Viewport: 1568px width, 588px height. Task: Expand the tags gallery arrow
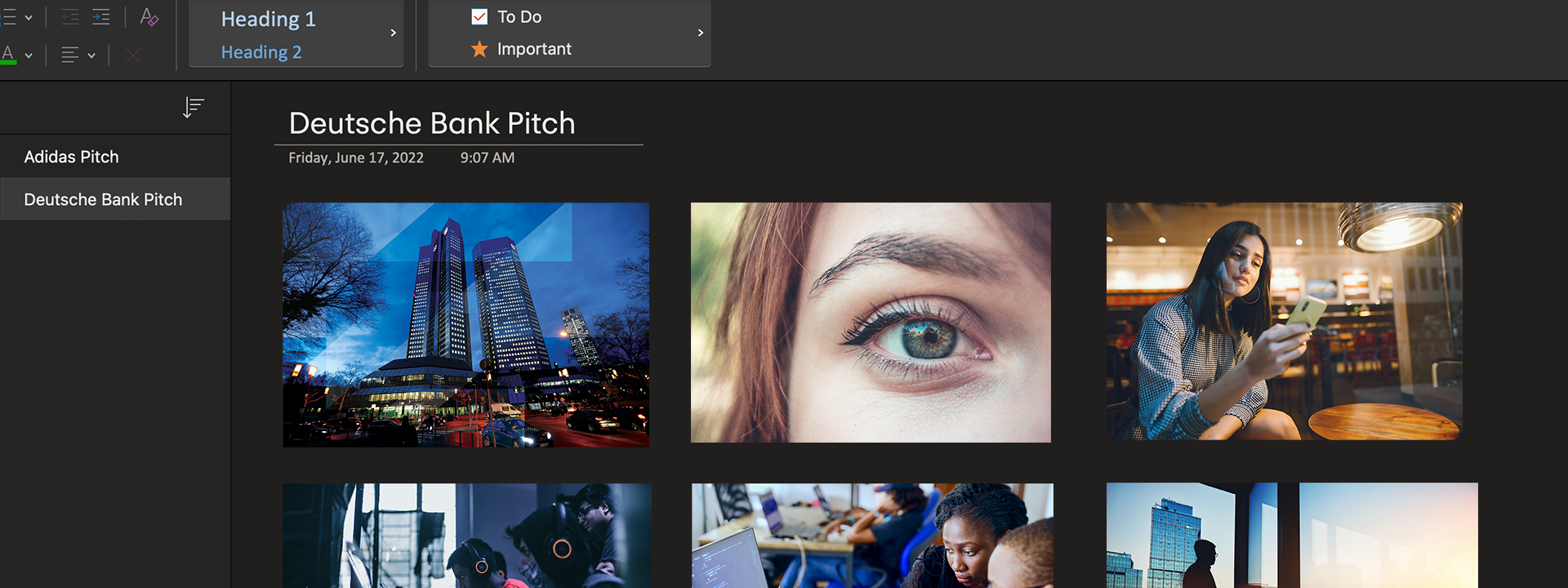pos(700,33)
